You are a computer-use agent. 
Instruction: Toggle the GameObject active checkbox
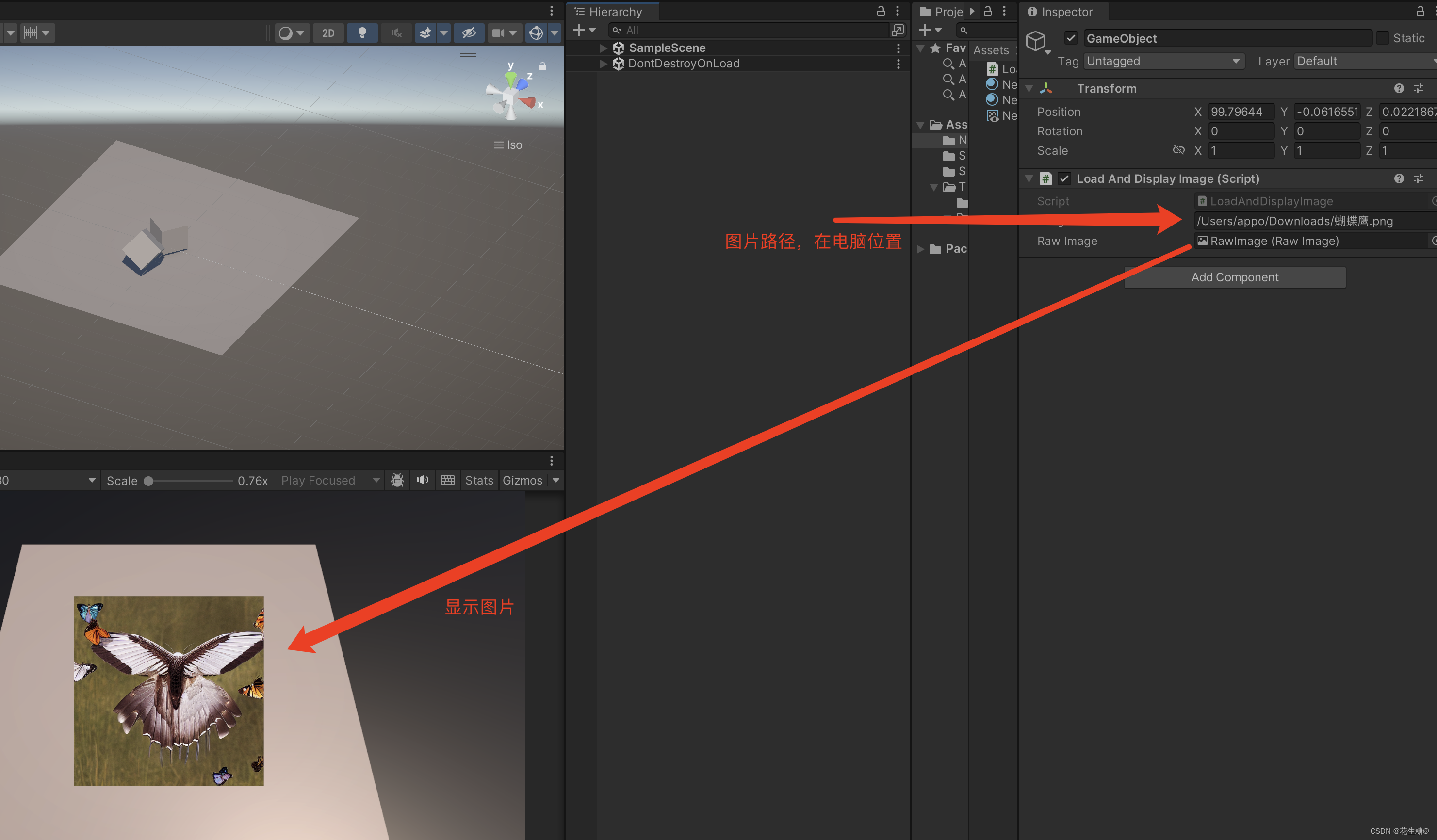coord(1072,38)
